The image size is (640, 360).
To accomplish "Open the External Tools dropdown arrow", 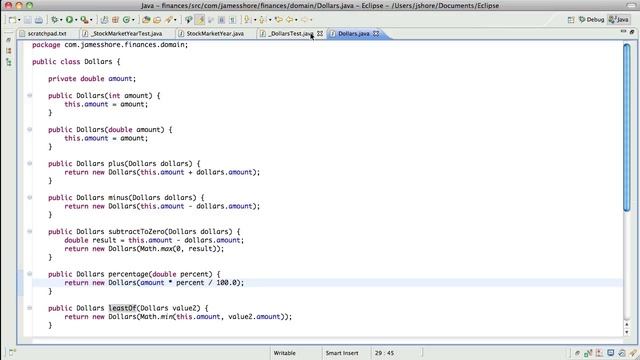I will coord(91,20).
